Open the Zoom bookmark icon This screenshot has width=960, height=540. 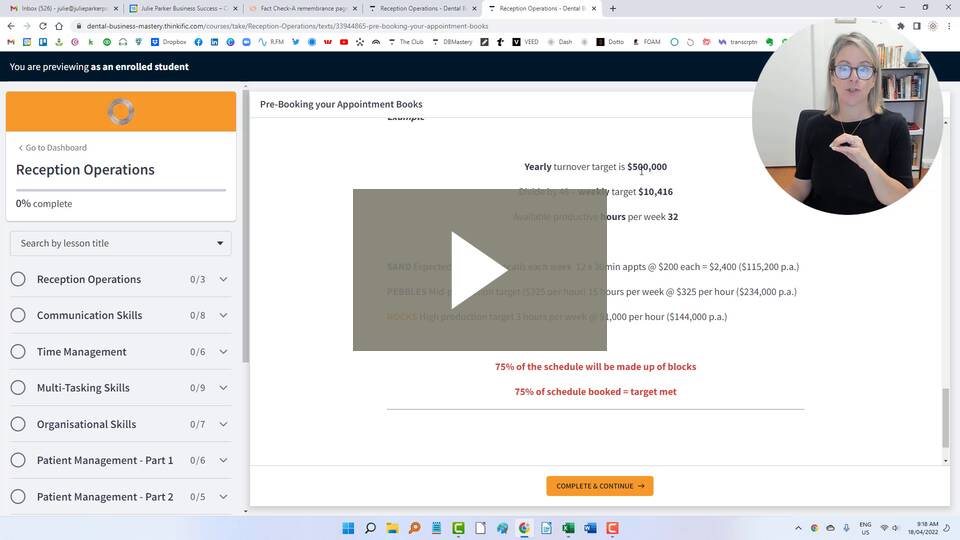(x=246, y=42)
